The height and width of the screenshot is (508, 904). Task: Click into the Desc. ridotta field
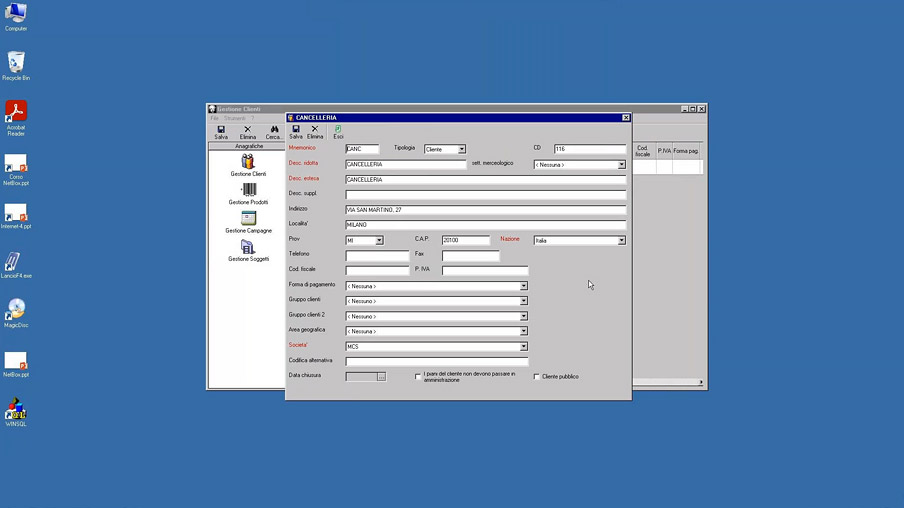(x=406, y=164)
